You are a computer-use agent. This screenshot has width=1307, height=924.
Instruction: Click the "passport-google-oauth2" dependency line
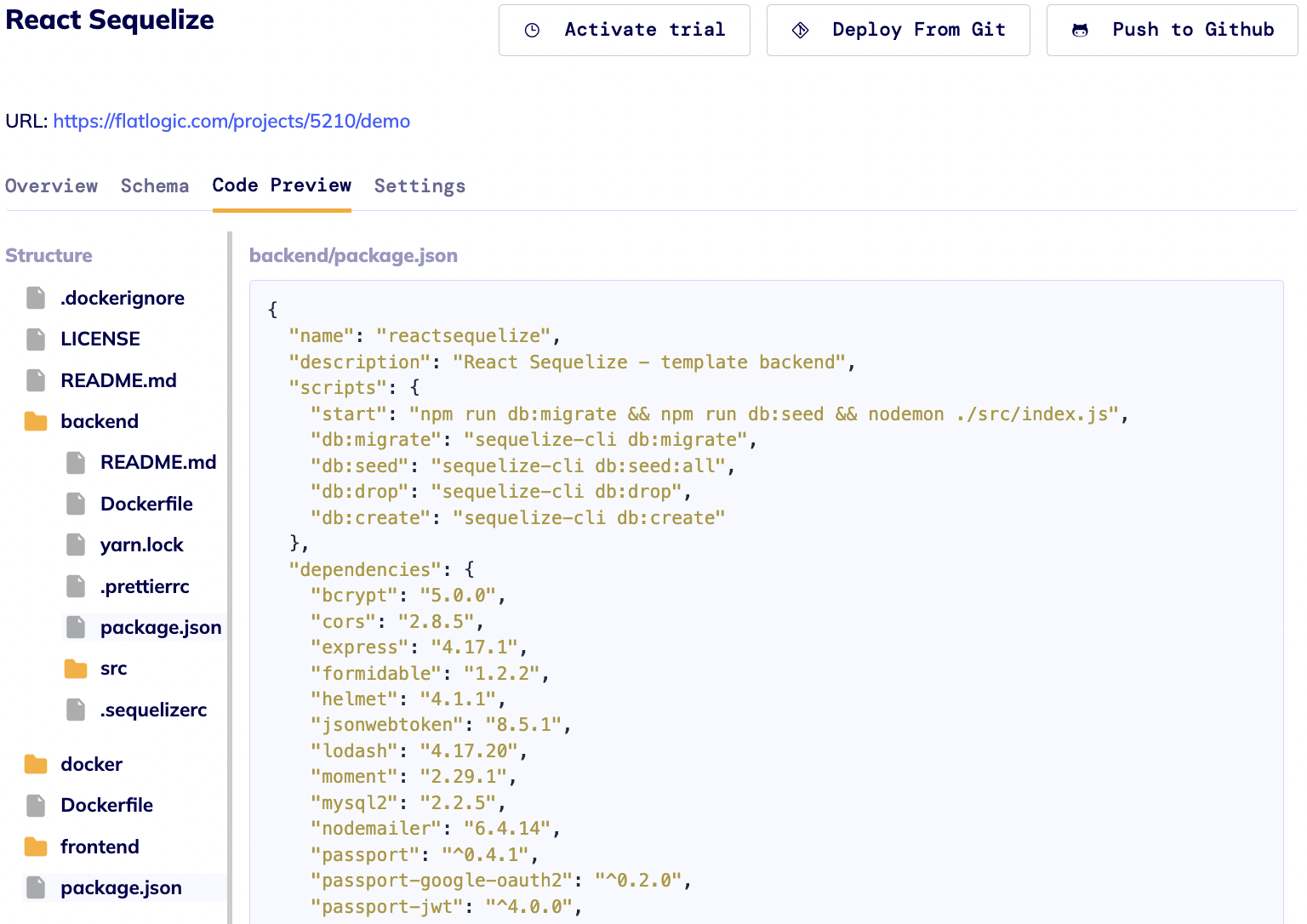(x=500, y=881)
